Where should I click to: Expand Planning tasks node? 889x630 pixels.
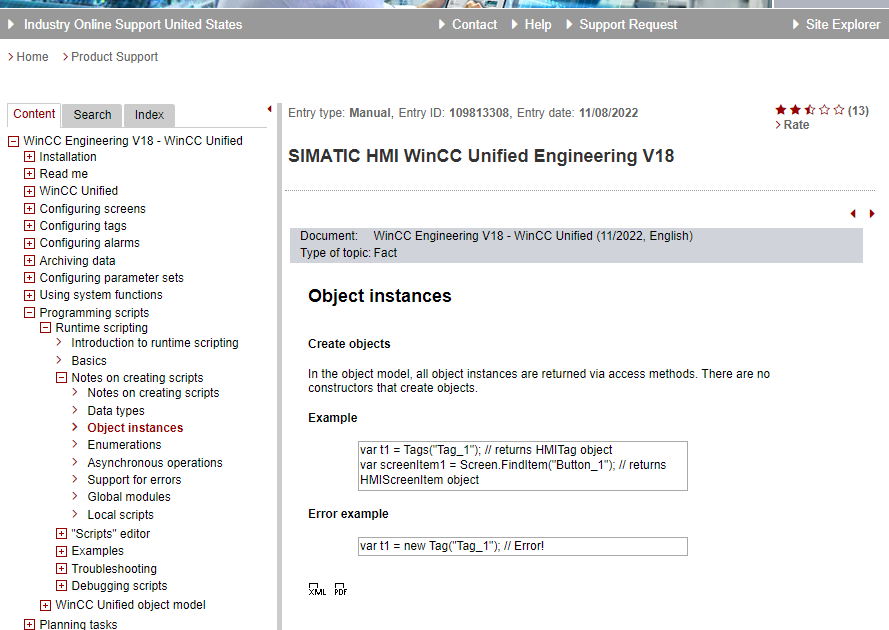pyautogui.click(x=29, y=624)
